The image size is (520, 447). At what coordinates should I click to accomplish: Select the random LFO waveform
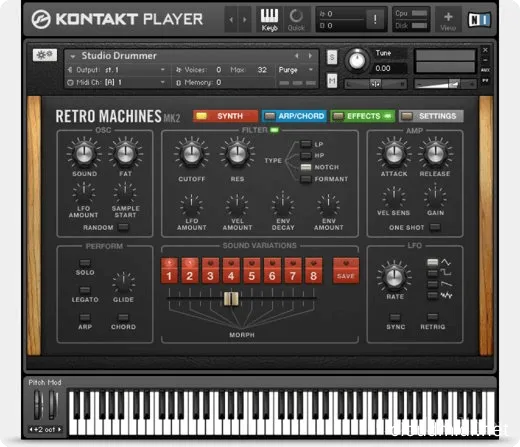tap(433, 295)
